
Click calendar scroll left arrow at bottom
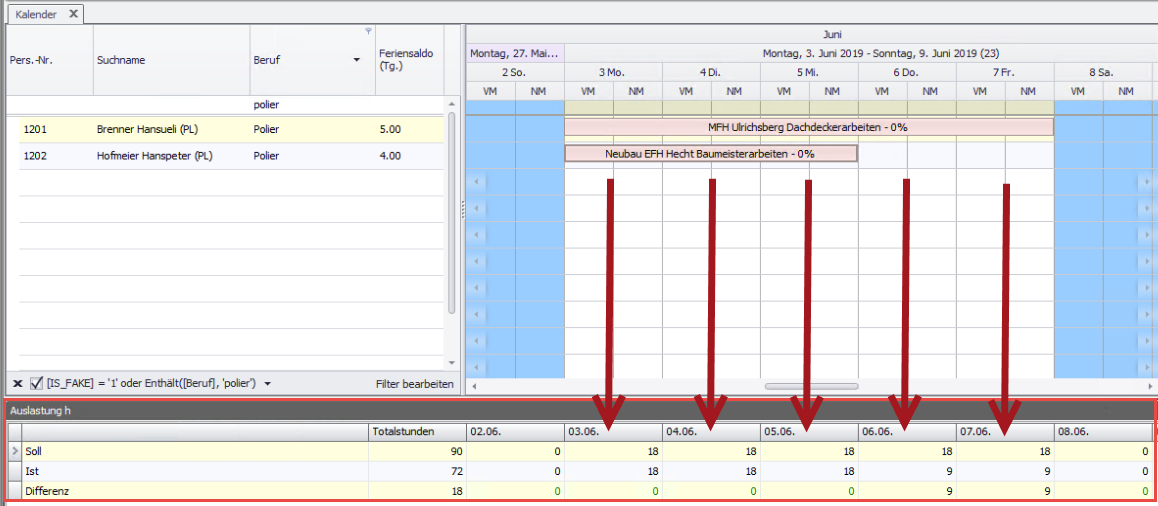(x=474, y=385)
